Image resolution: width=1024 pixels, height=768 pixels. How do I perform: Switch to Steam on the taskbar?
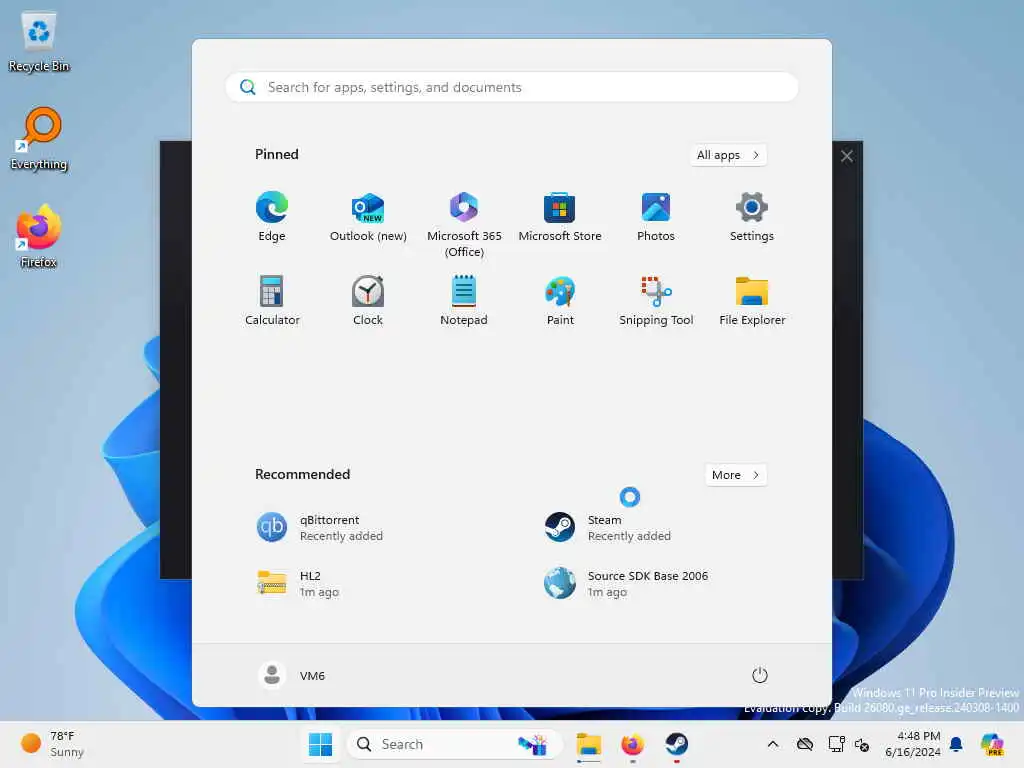(677, 744)
